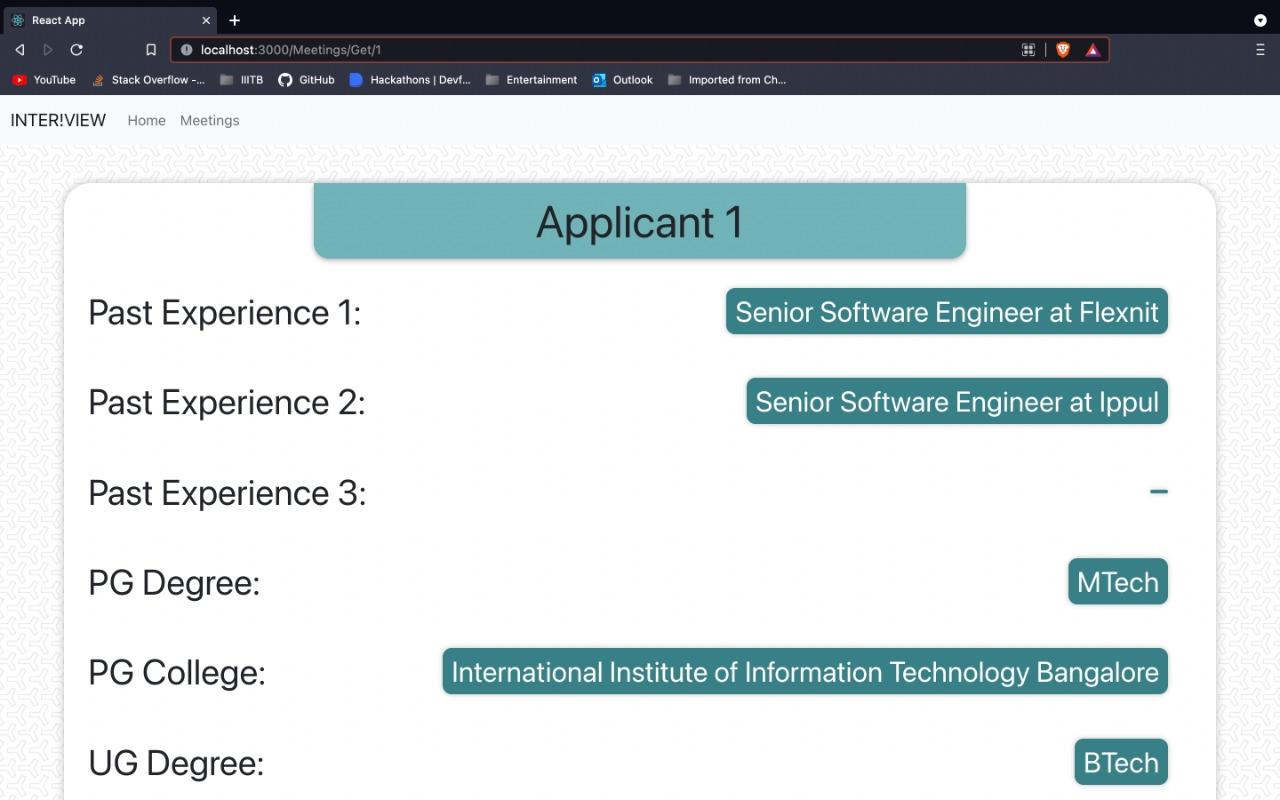Go to Meetings in navbar
This screenshot has width=1280, height=800.
coord(209,120)
